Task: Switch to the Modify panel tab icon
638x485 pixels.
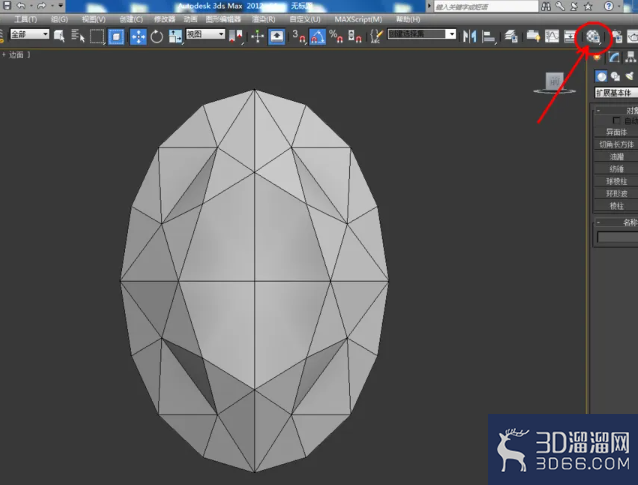Action: 614,57
